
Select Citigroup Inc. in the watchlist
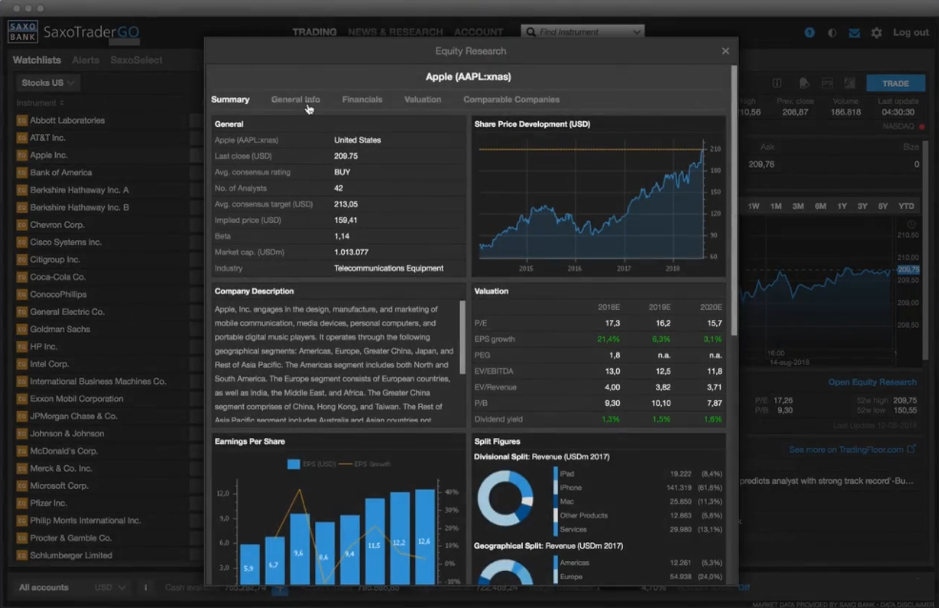pyautogui.click(x=54, y=259)
